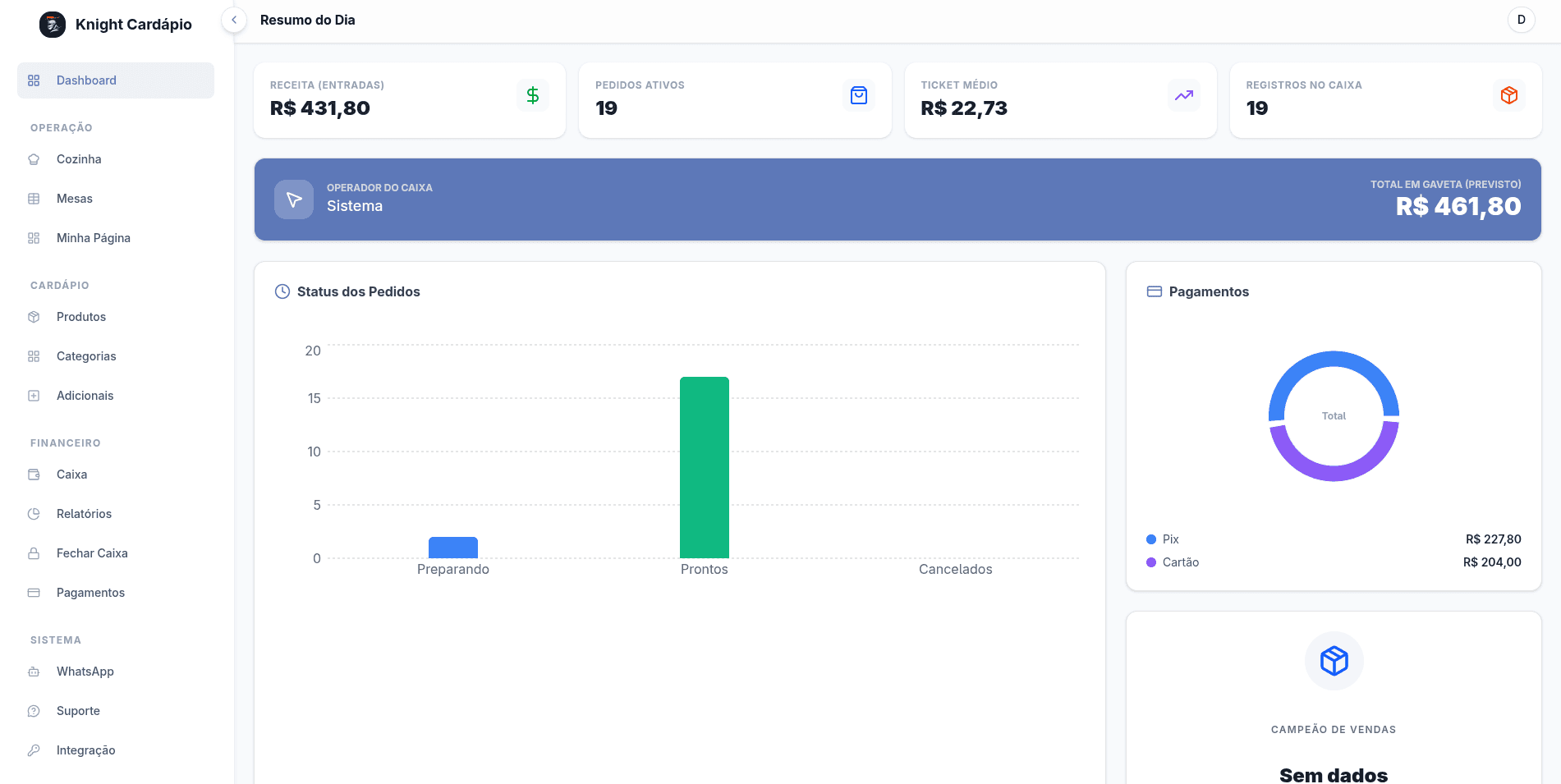Viewport: 1561px width, 784px height.
Task: Open the Fechar Caixa page
Action: [x=92, y=553]
